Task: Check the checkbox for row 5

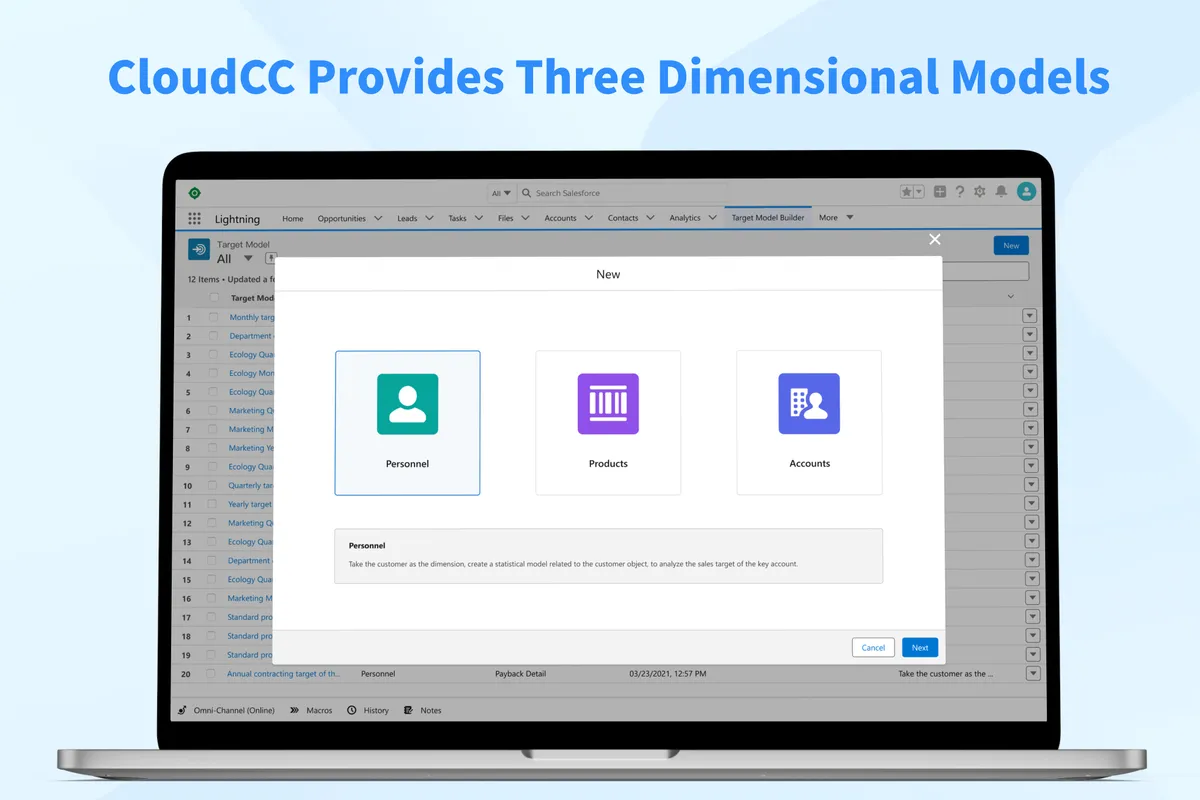Action: tap(214, 392)
